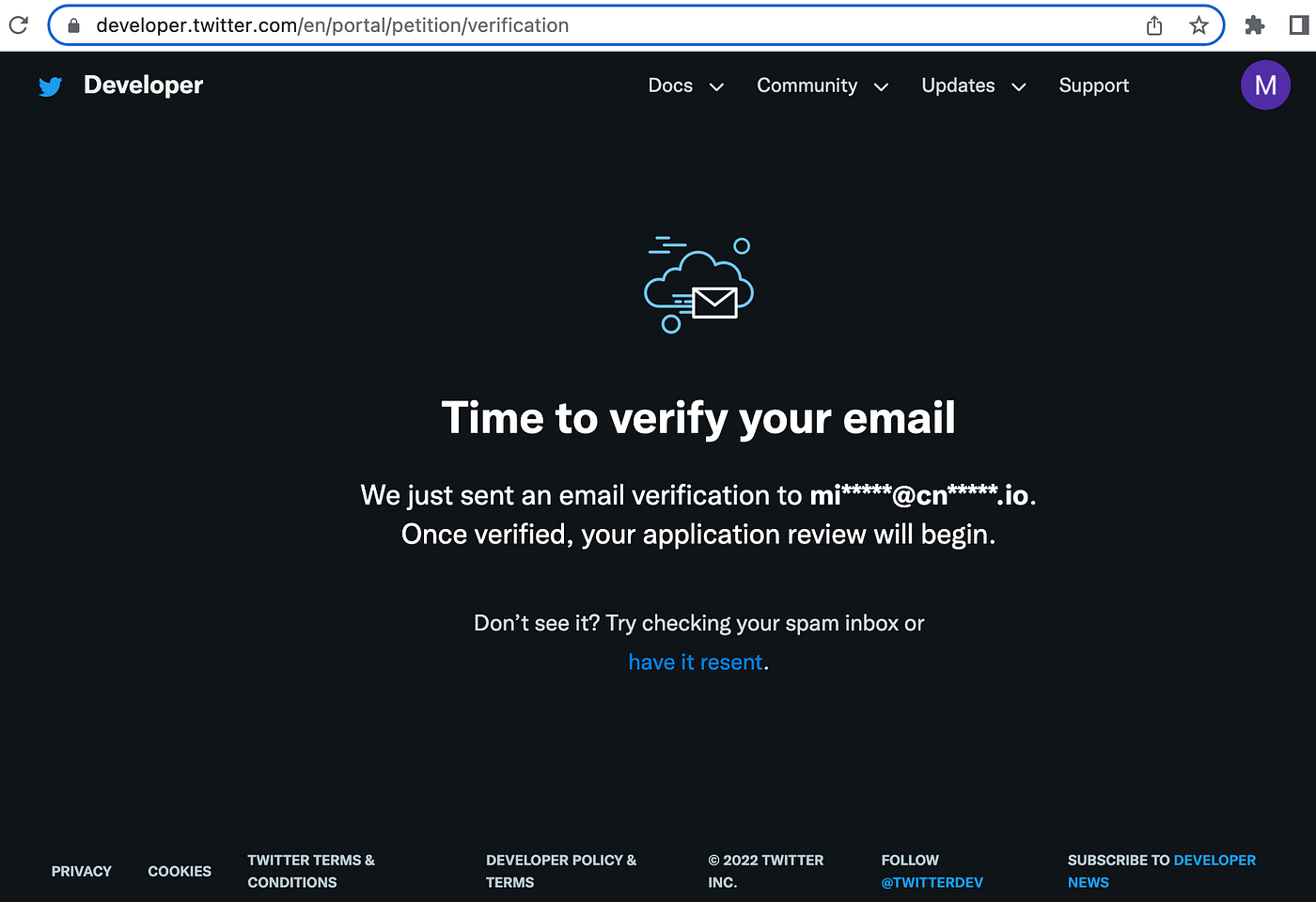This screenshot has height=902, width=1316.
Task: Click the masked email address mi*****@cn*****.io
Action: click(x=919, y=495)
